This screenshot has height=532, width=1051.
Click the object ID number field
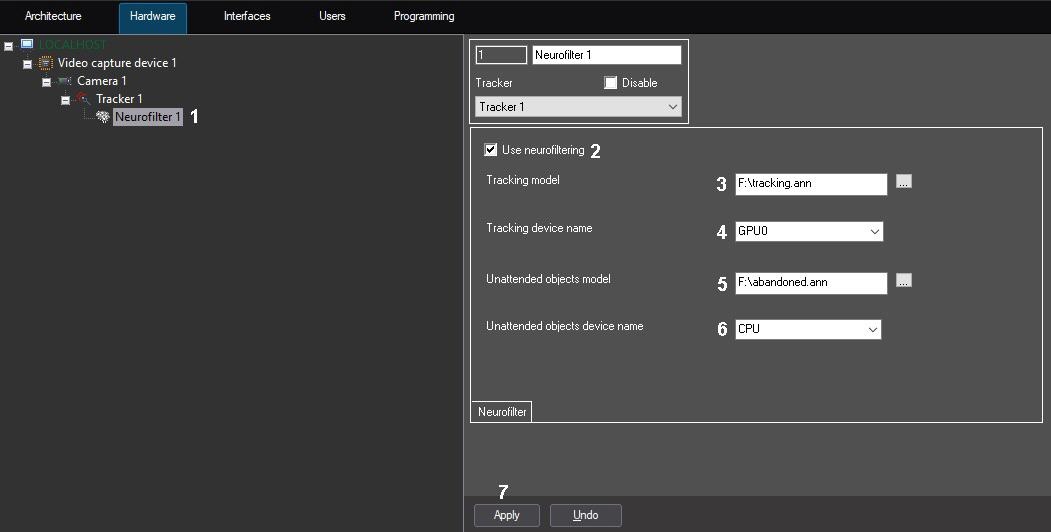(501, 55)
